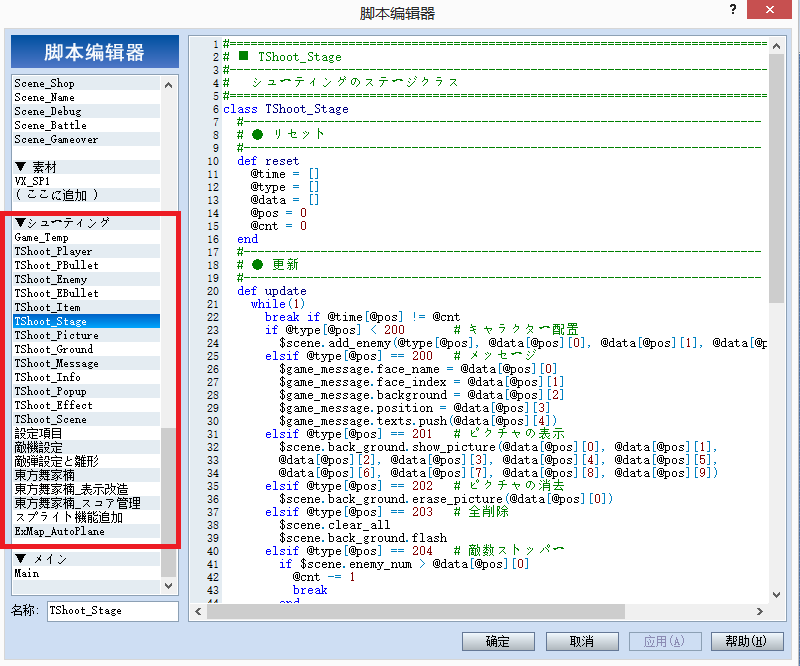Image resolution: width=800 pixels, height=666 pixels.
Task: Select the TShoot_Item script
Action: (x=86, y=307)
